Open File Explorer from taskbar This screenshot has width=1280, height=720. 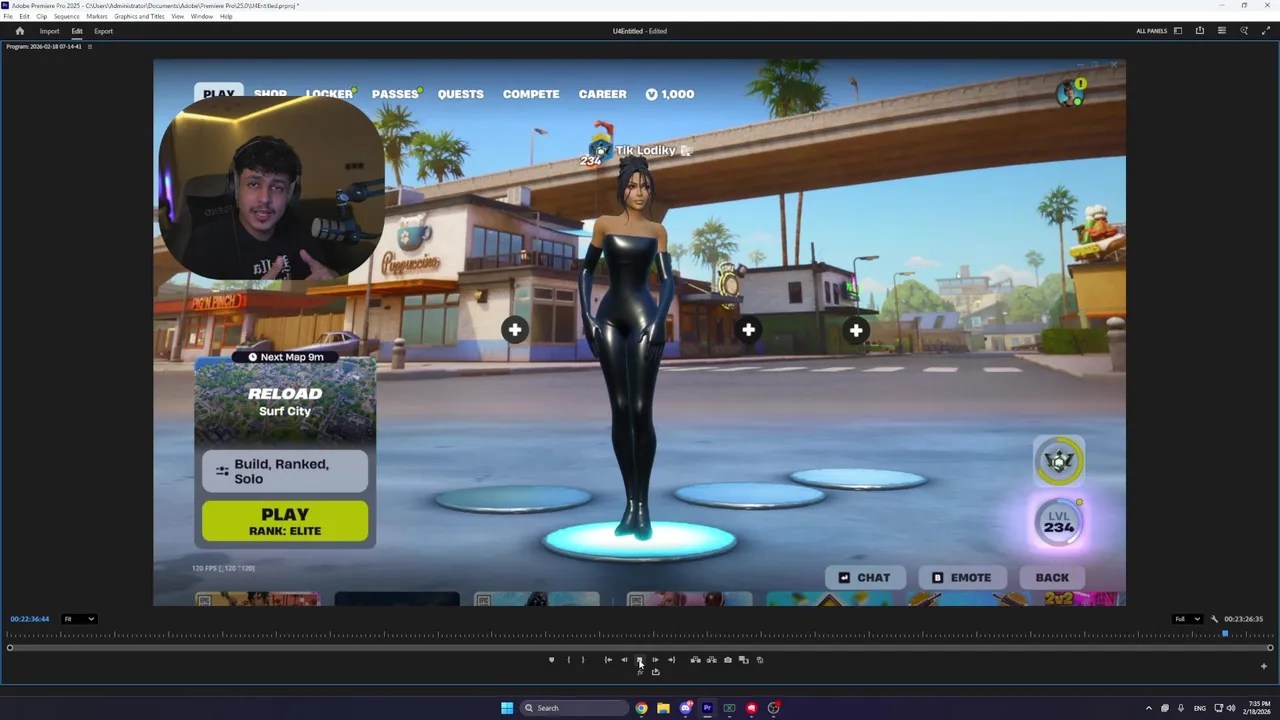pyautogui.click(x=663, y=708)
